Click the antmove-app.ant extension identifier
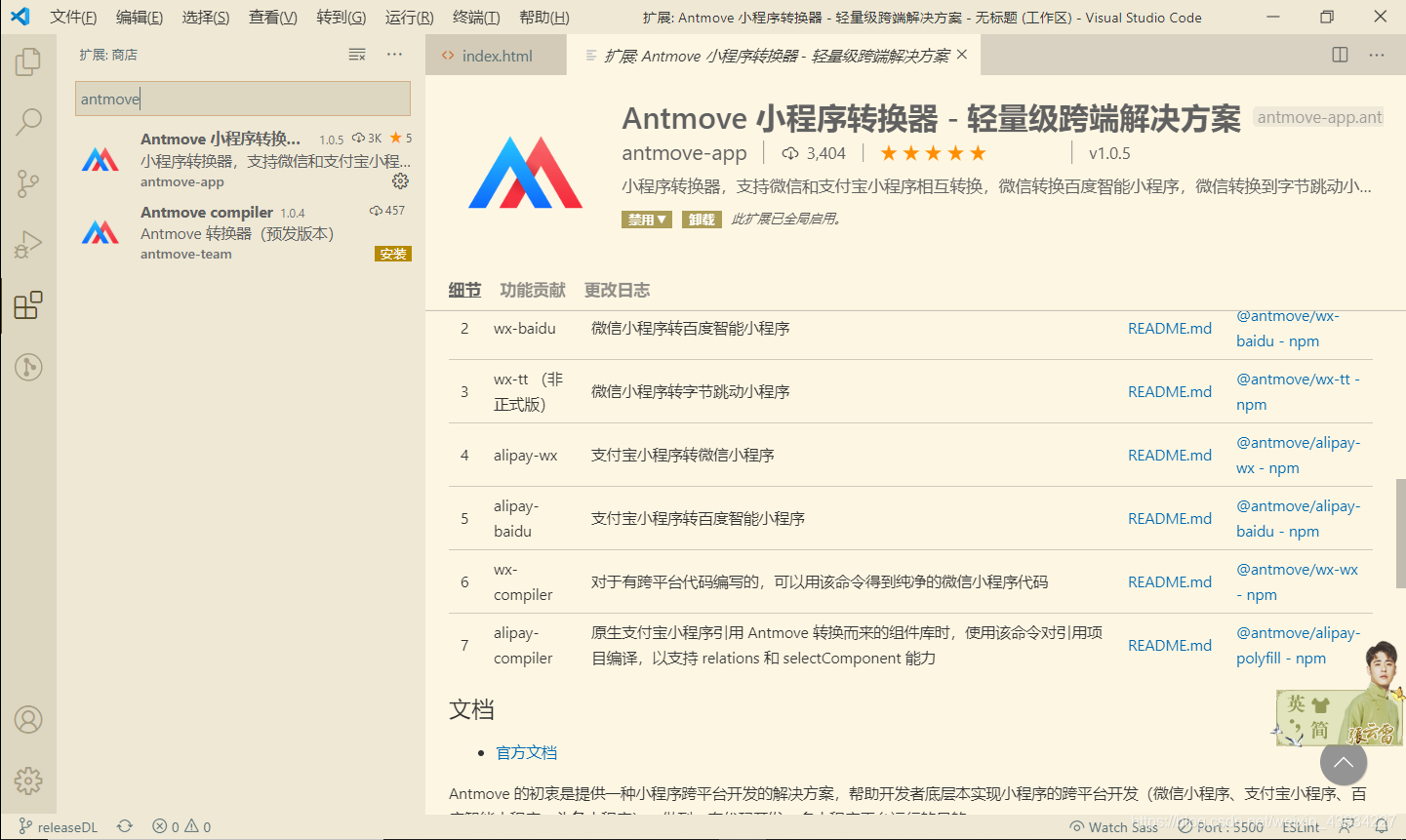Image resolution: width=1406 pixels, height=840 pixels. click(1319, 117)
